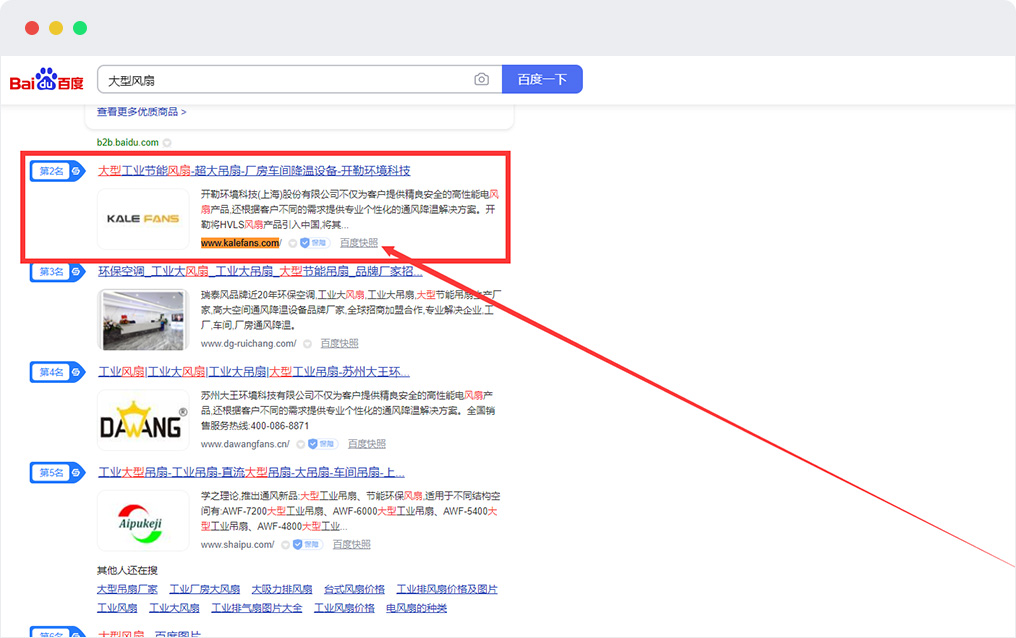Open the 工业大型吊扇-工业吊扇 result title
Screen dimensions: 1016x638
point(251,472)
